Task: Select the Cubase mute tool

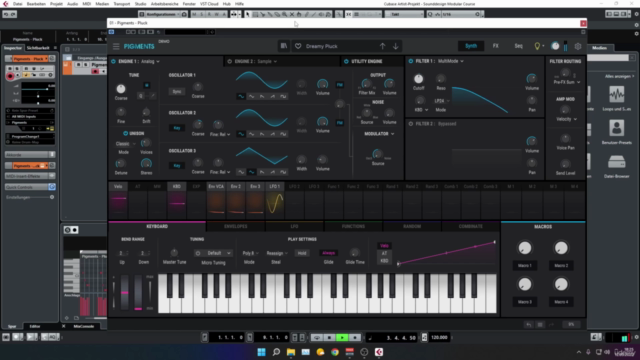Action: point(291,14)
